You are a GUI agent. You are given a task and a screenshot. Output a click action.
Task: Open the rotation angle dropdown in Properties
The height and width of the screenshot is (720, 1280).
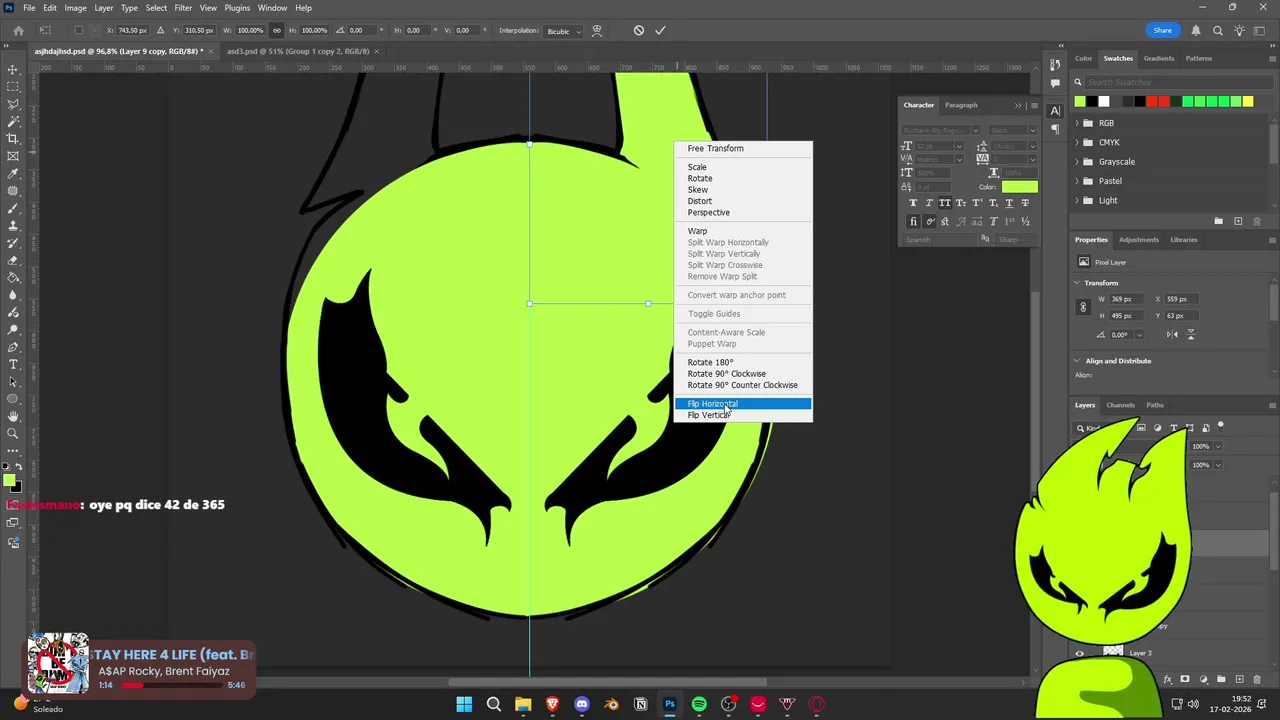coord(1138,335)
